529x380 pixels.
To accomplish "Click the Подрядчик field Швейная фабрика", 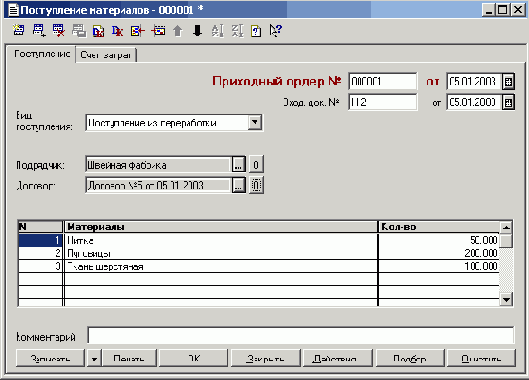I will [x=159, y=165].
